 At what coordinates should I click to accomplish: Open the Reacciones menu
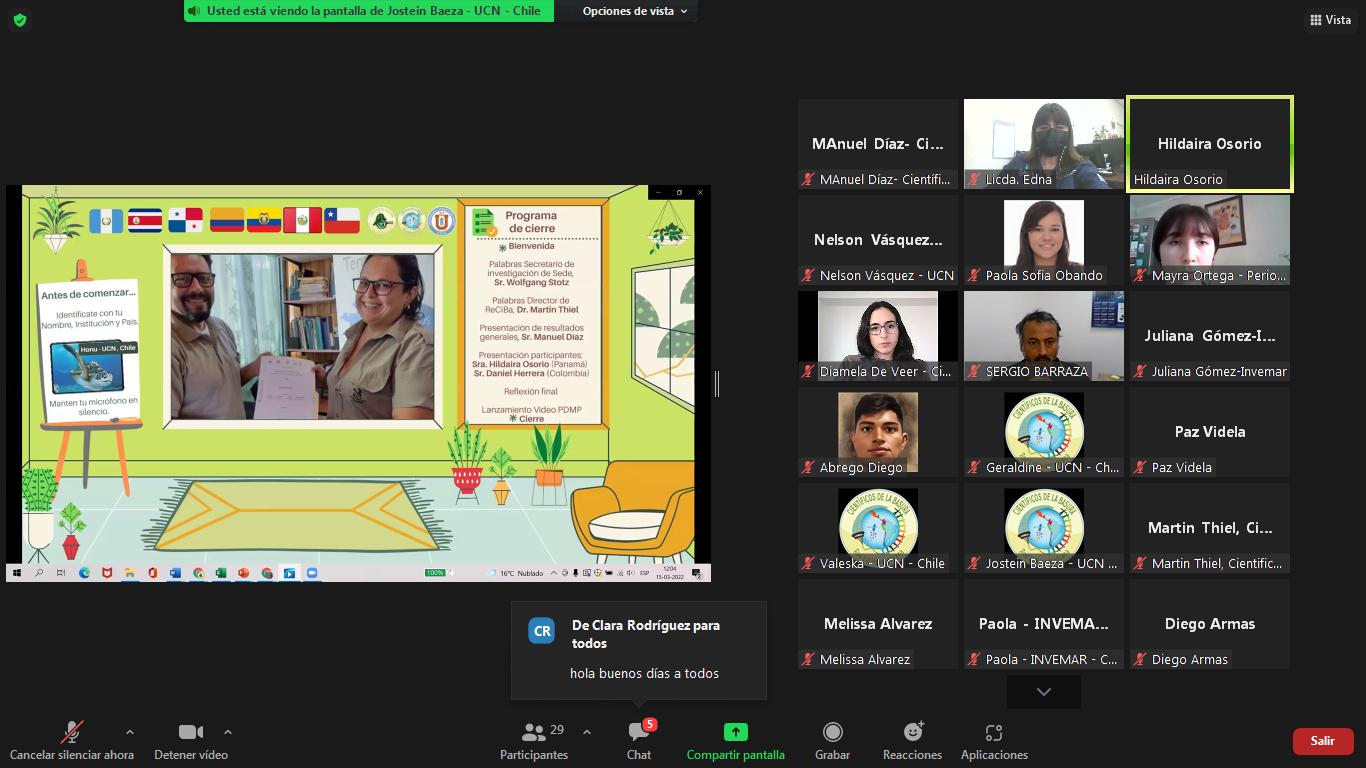tap(912, 739)
